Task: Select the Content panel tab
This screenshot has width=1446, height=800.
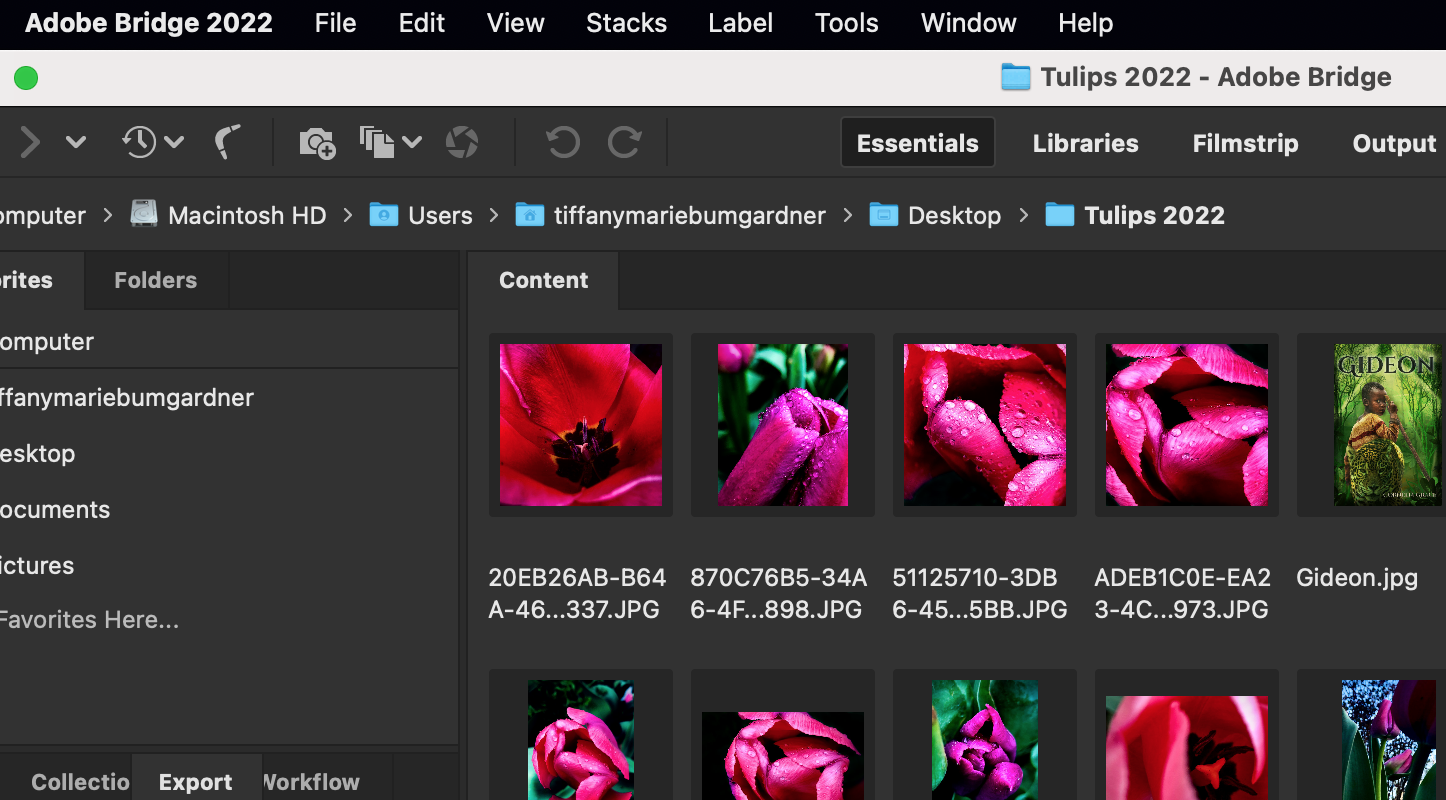Action: (544, 280)
